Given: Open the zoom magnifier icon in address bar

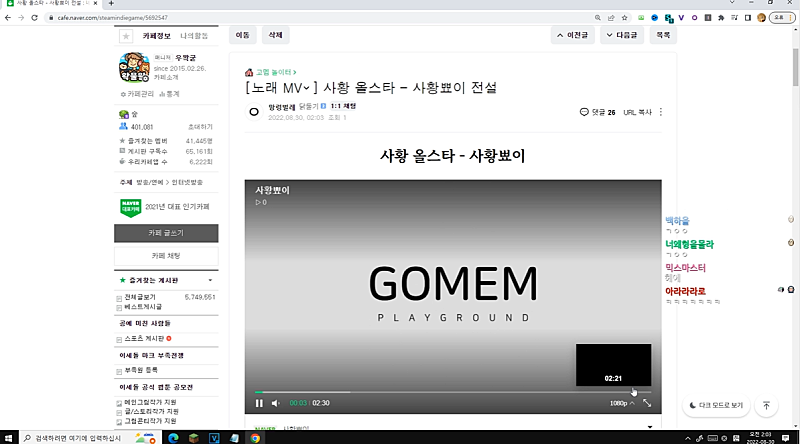Looking at the screenshot, I should (597, 17).
